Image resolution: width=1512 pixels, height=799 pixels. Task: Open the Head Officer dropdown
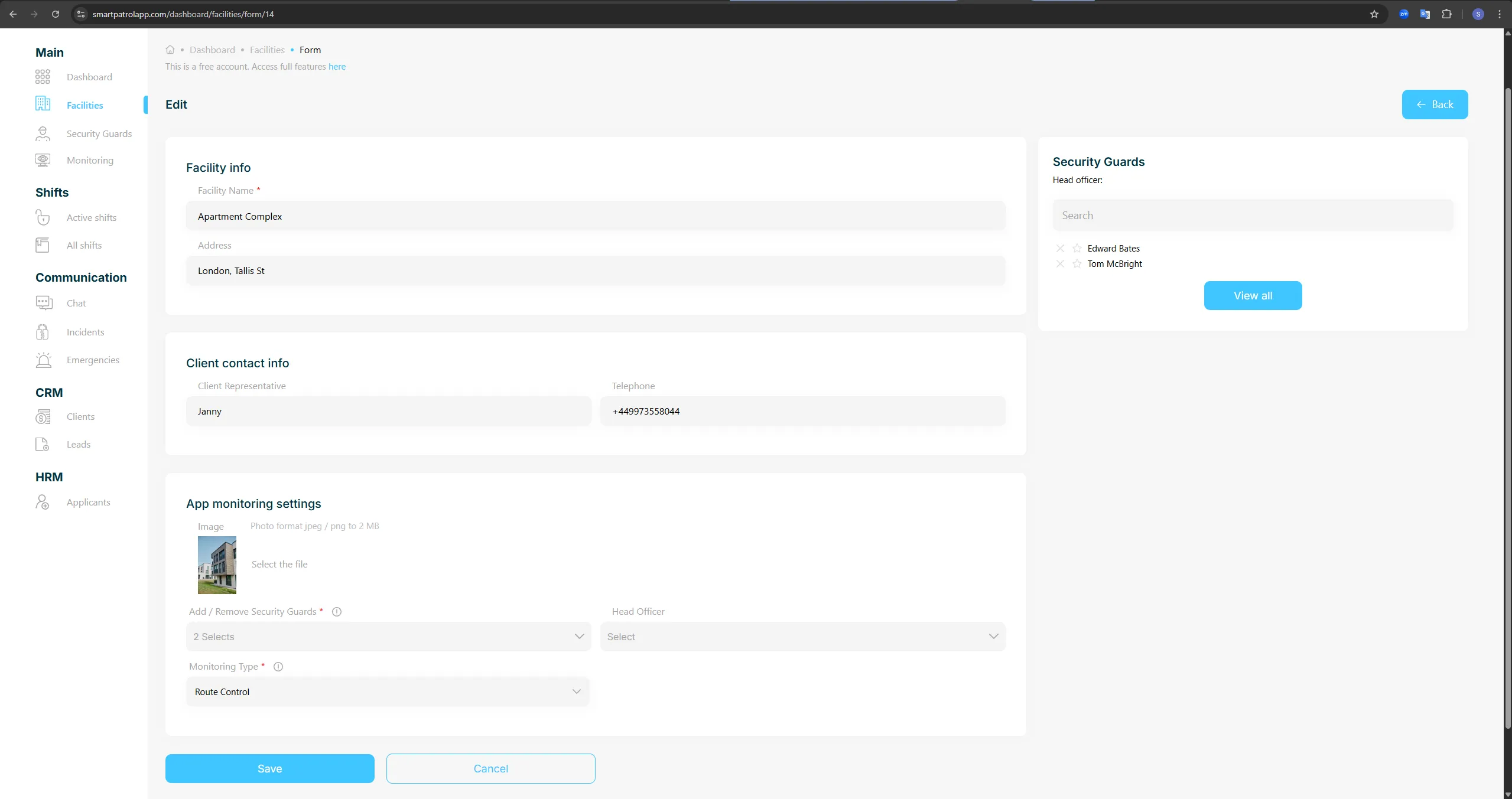[803, 637]
